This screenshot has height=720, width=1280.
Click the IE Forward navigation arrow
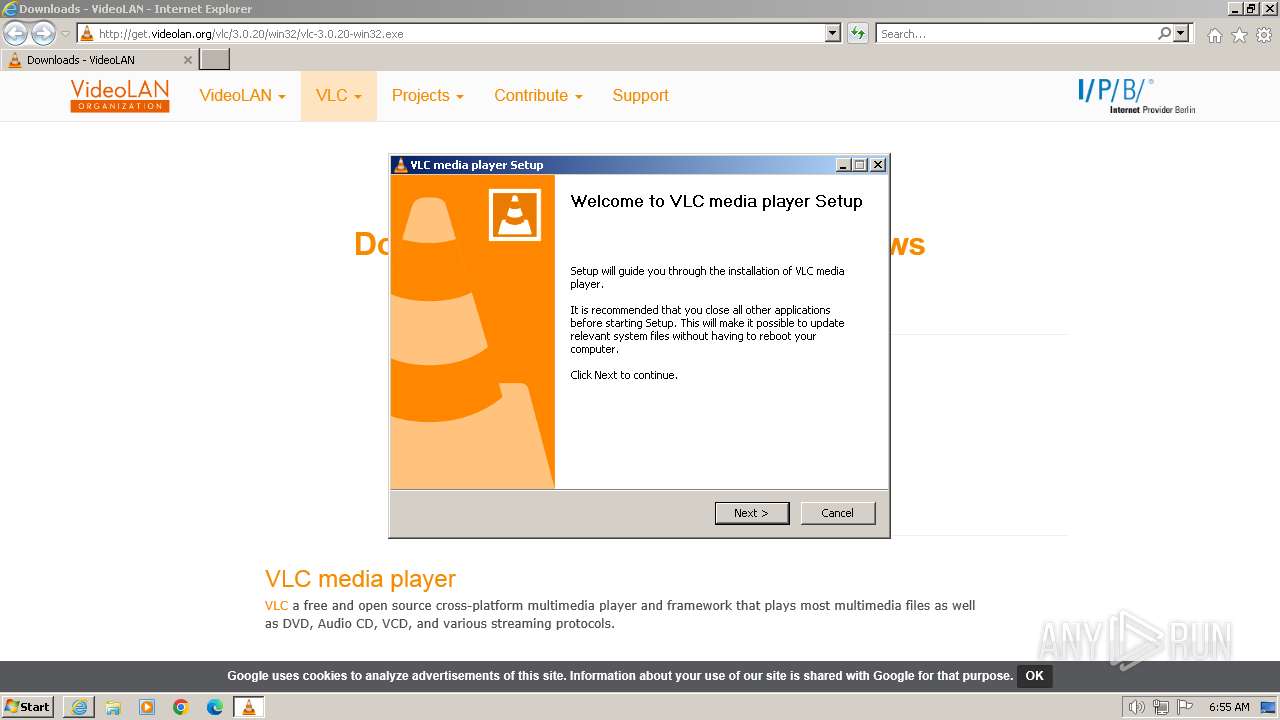(x=43, y=33)
